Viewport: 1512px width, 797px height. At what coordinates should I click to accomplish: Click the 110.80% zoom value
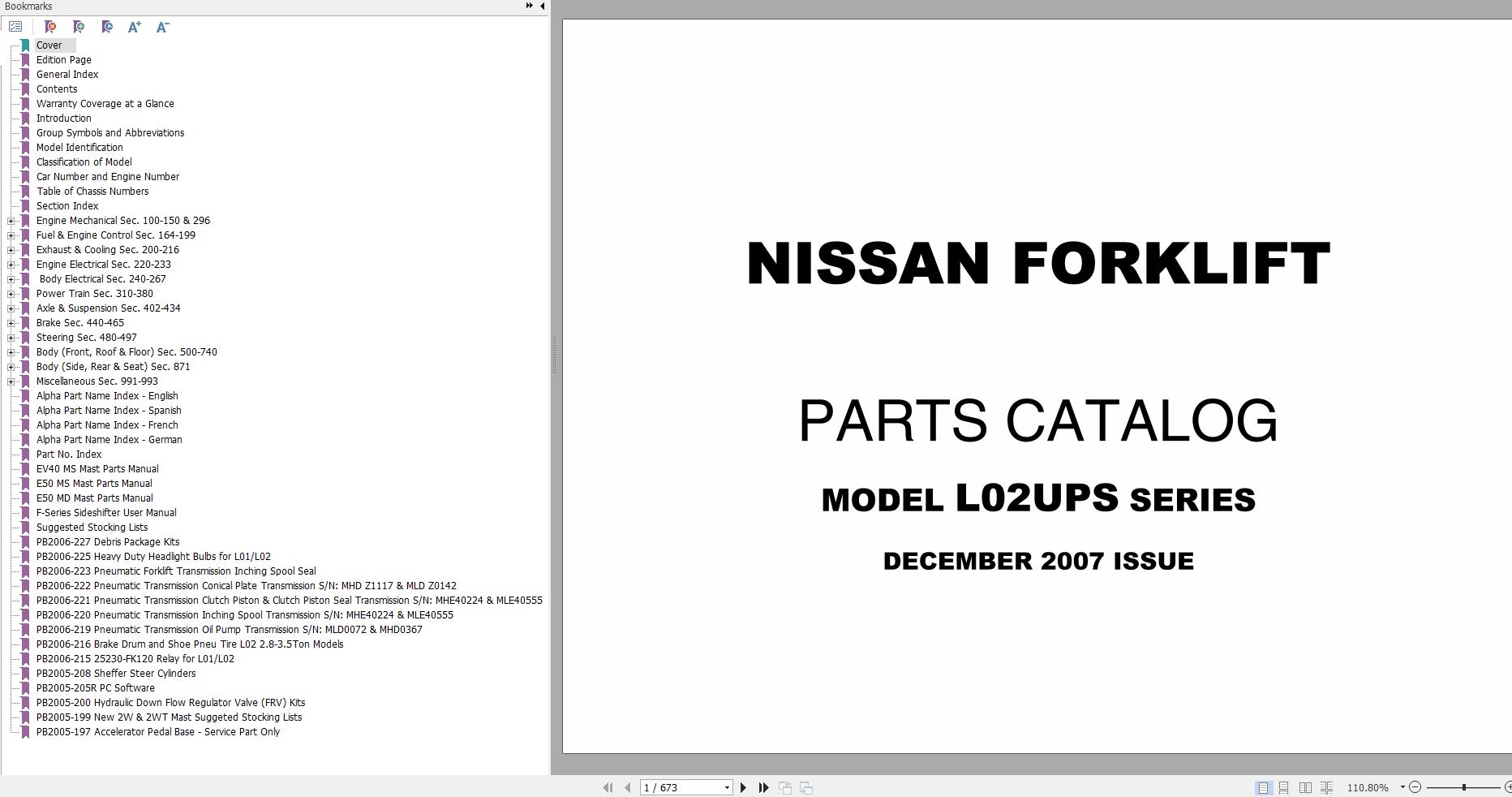(x=1368, y=787)
